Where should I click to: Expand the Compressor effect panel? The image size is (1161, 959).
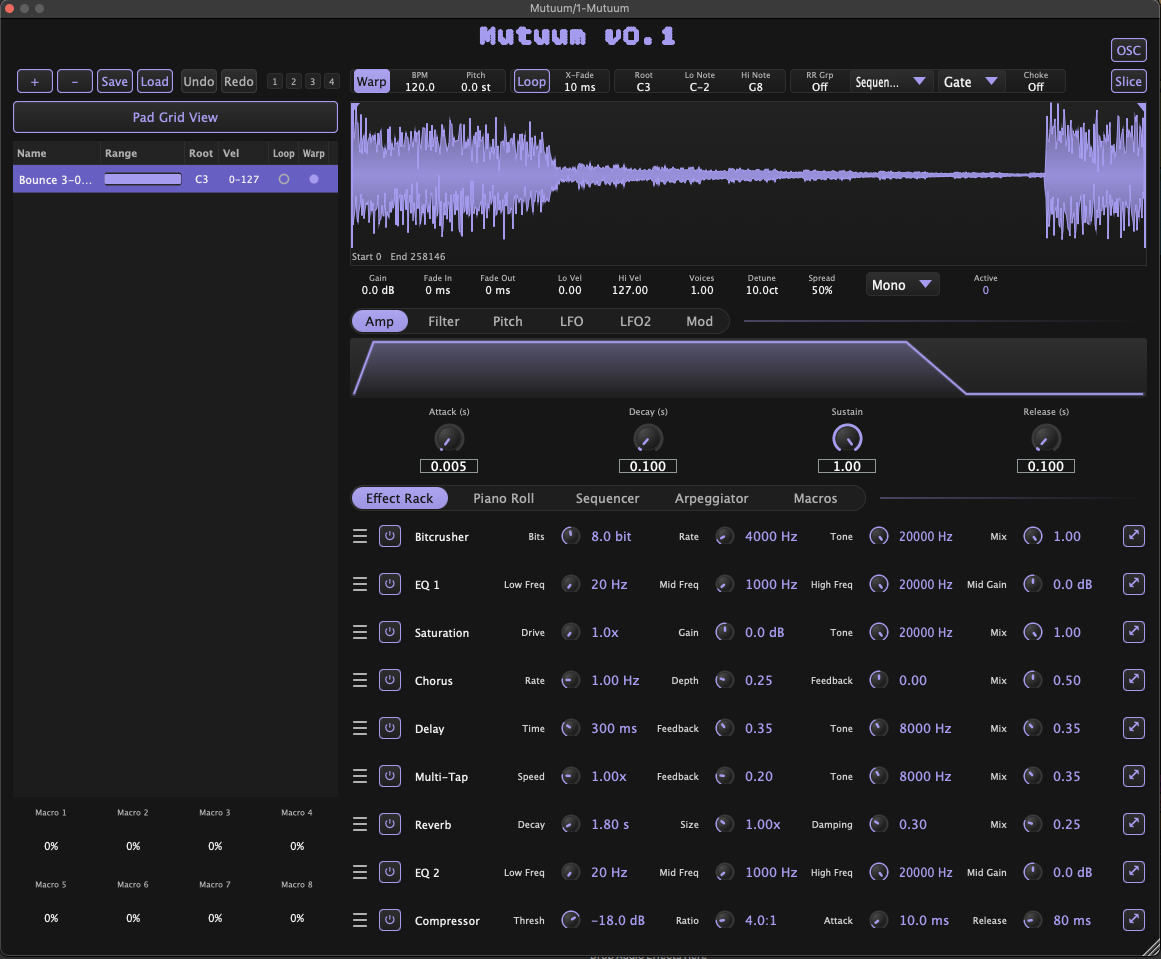tap(1134, 920)
